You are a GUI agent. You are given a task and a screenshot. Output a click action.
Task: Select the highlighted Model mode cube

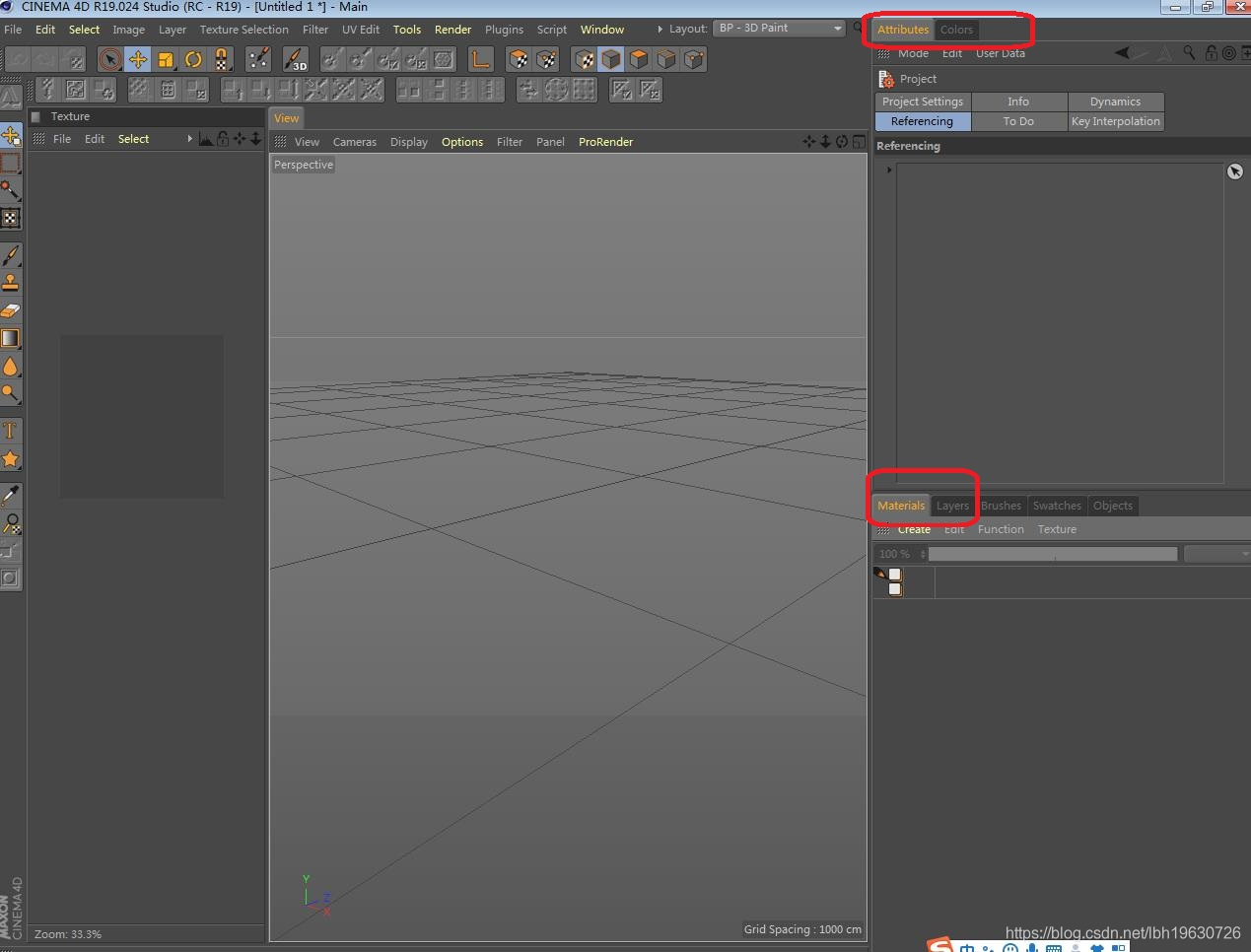pos(611,60)
